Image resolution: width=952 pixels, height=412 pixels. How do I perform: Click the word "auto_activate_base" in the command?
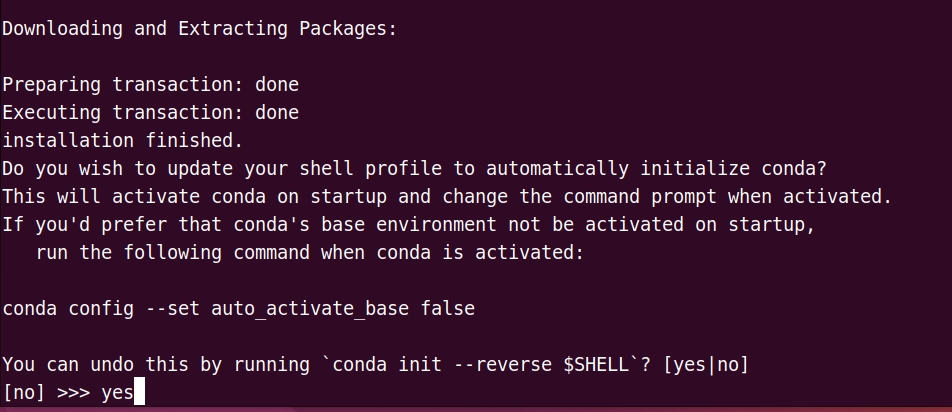pyautogui.click(x=310, y=308)
